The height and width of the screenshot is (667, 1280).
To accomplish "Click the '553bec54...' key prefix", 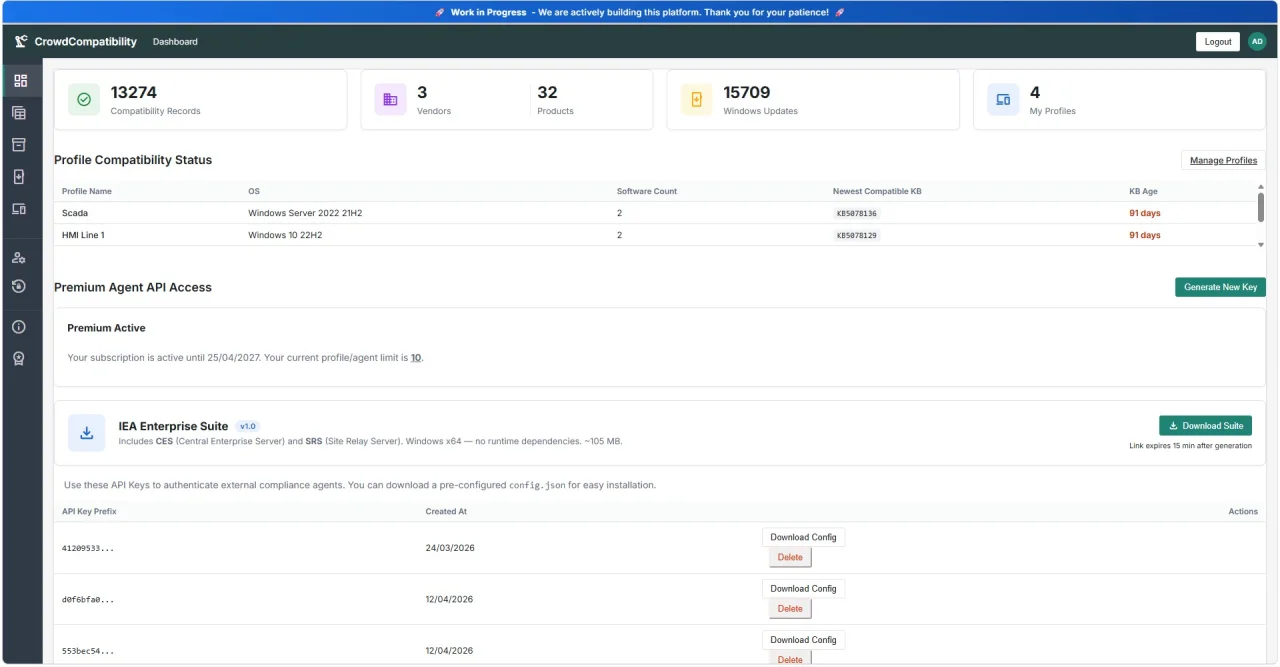I will 88,650.
